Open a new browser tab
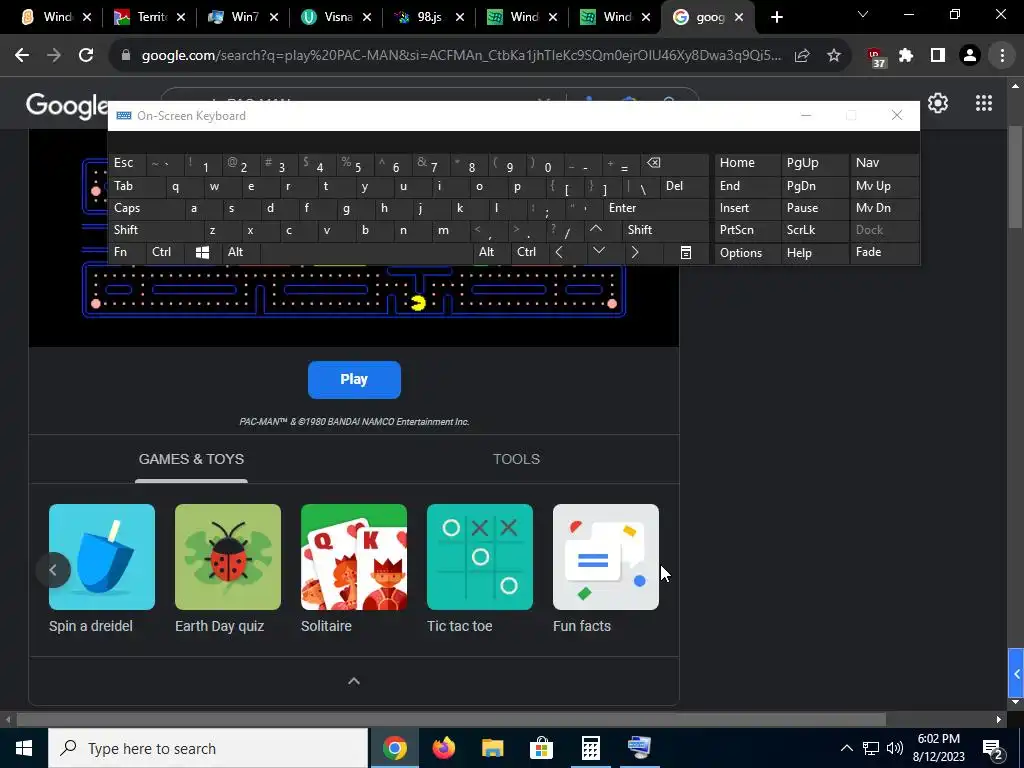Viewport: 1024px width, 768px height. pos(776,17)
